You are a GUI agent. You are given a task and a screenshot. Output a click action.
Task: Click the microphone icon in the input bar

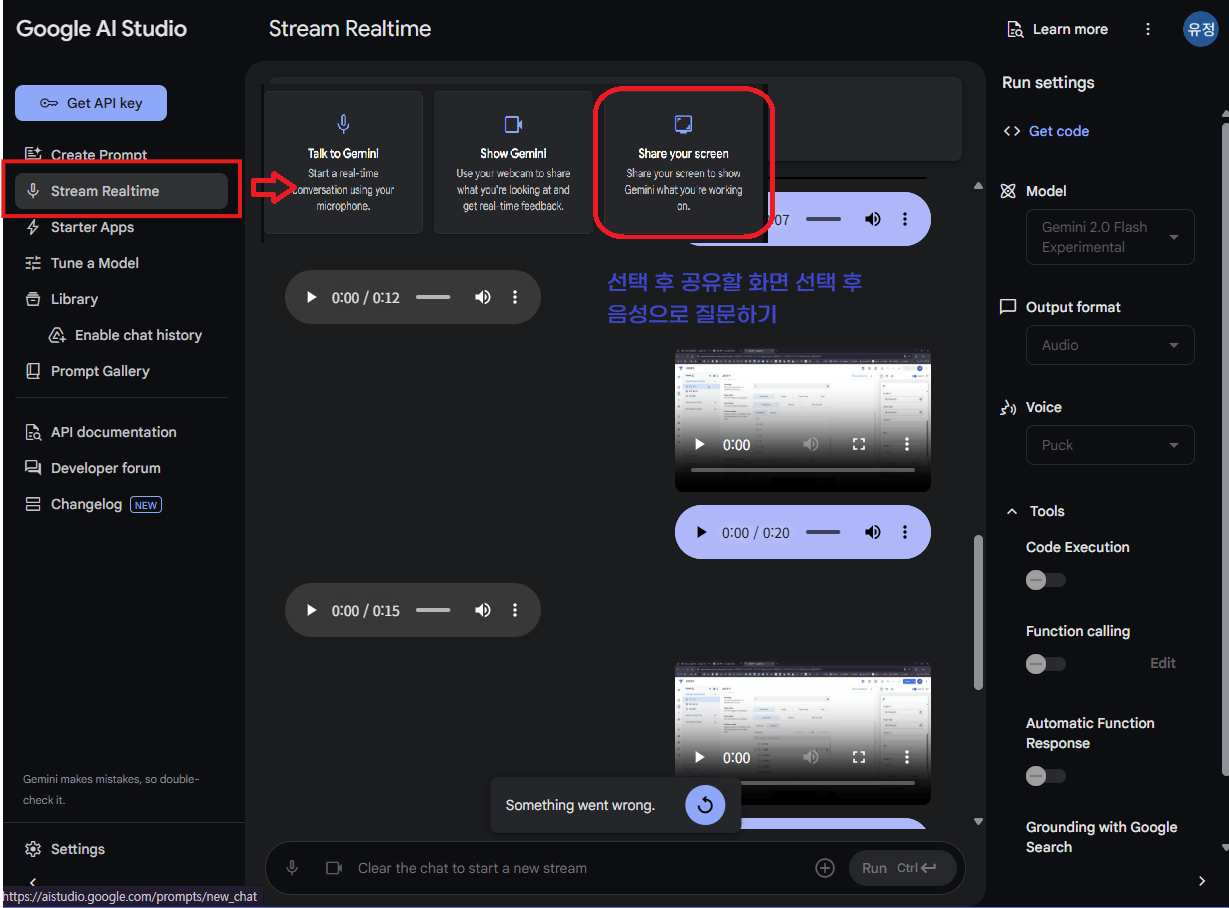(292, 868)
